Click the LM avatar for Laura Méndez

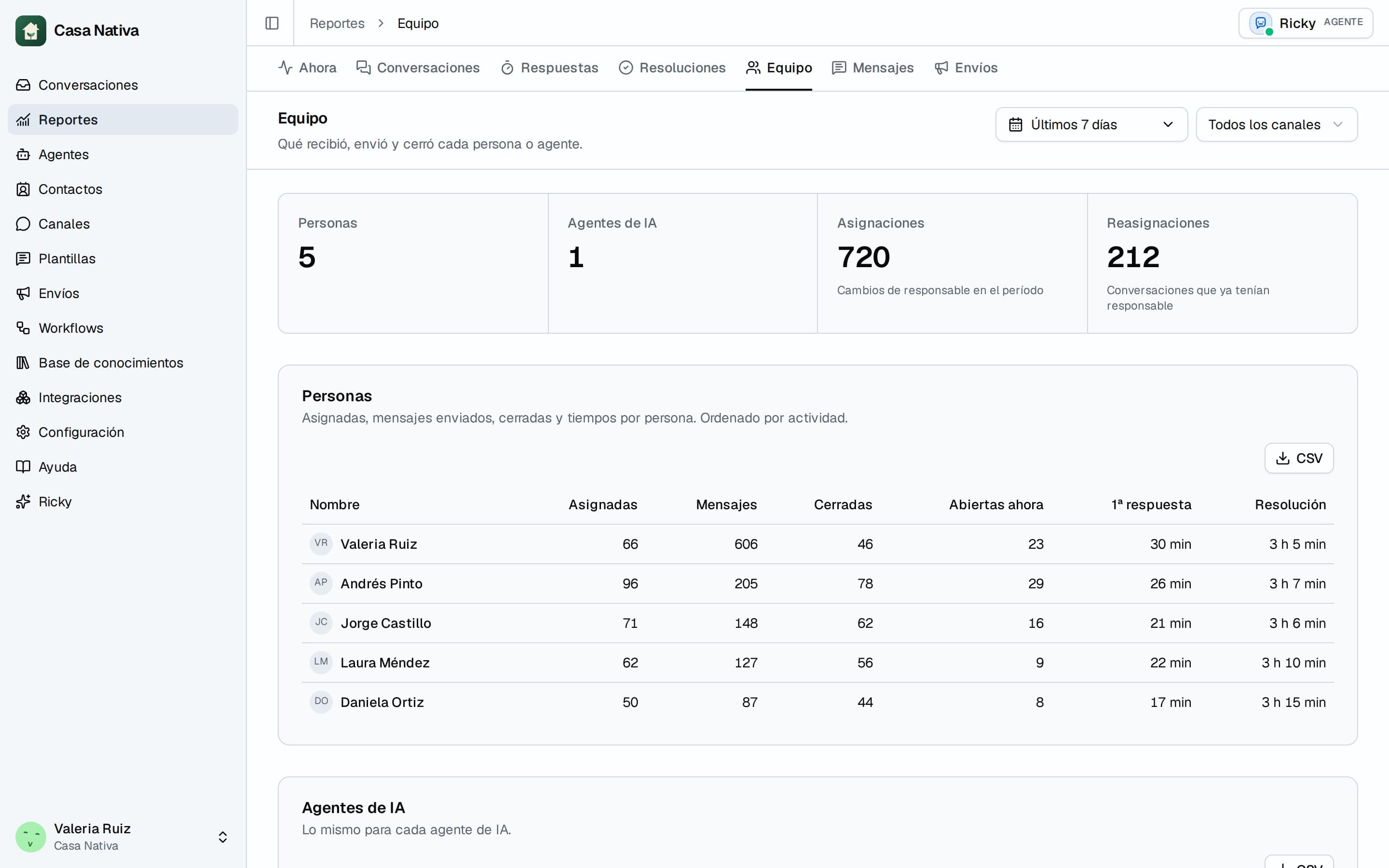321,663
